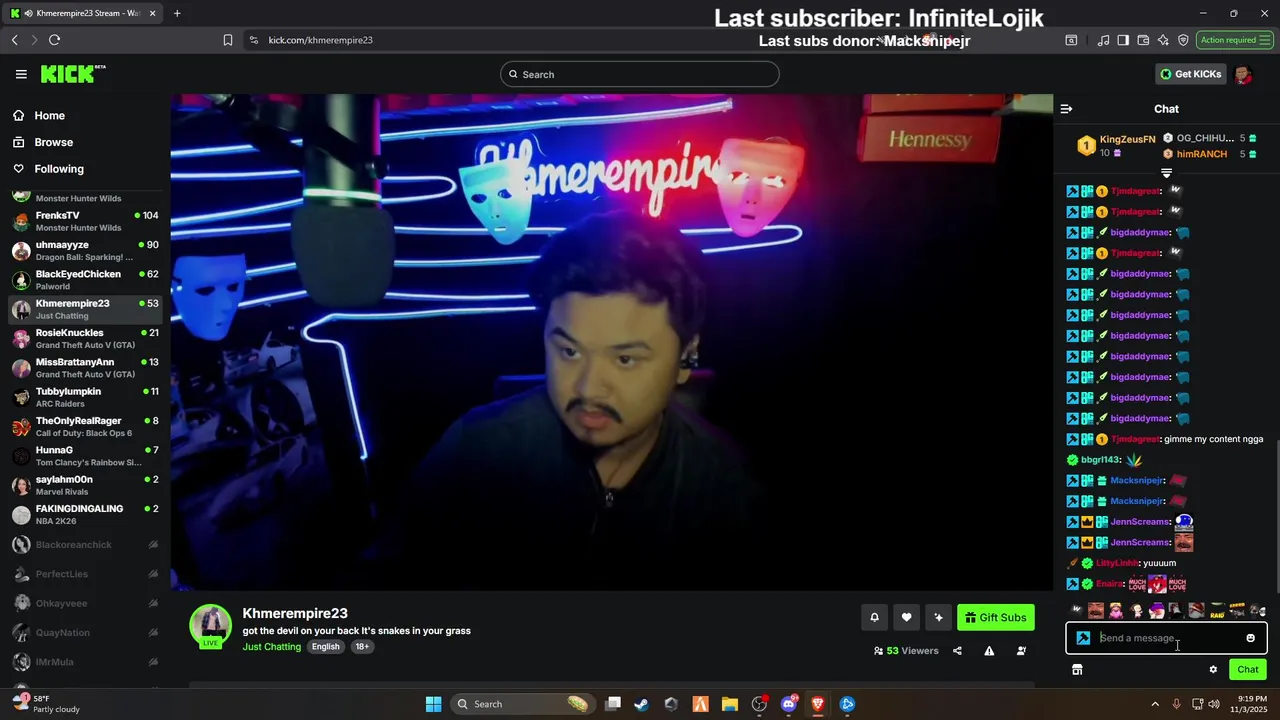Show hidden system tray icons chevron

1155,704
